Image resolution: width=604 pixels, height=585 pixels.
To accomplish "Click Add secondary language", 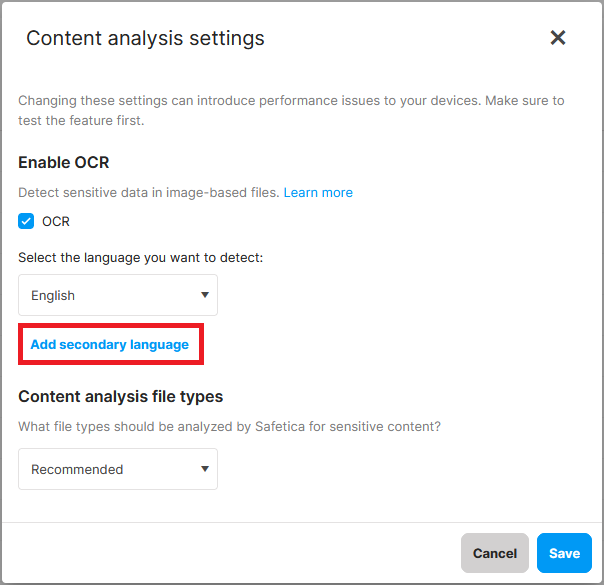I will click(110, 344).
